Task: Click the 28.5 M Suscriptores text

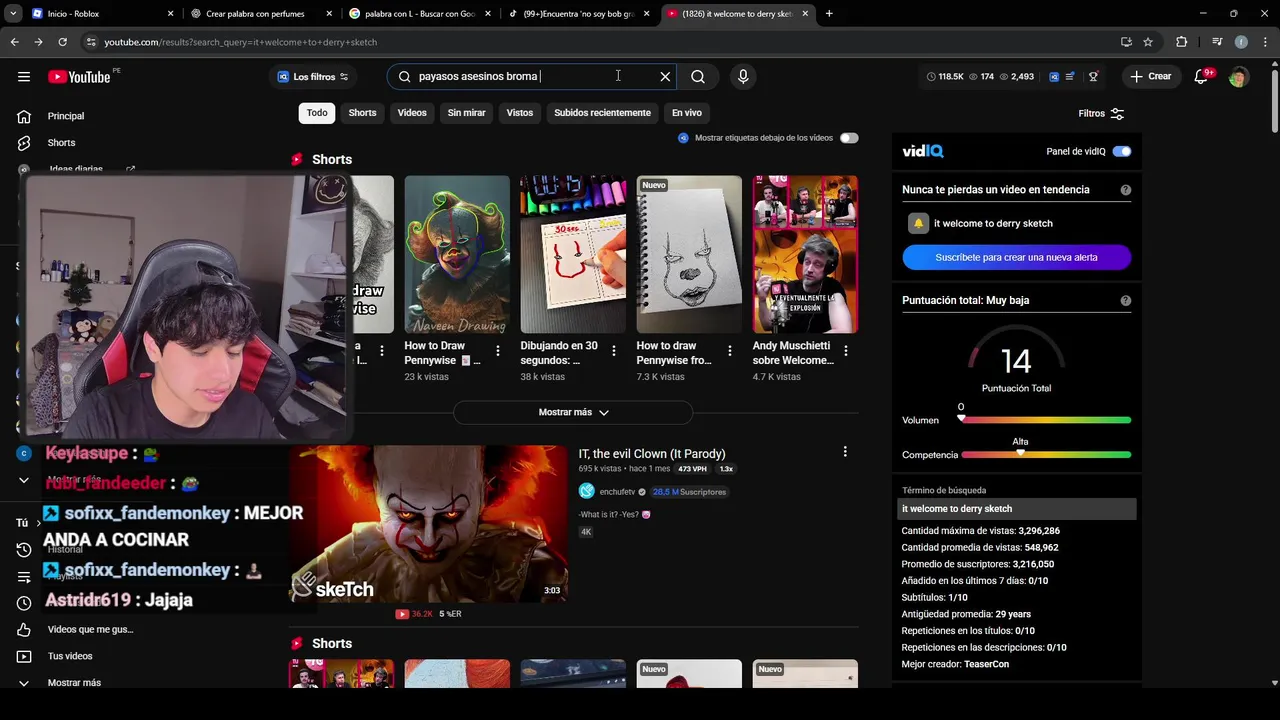Action: [689, 492]
